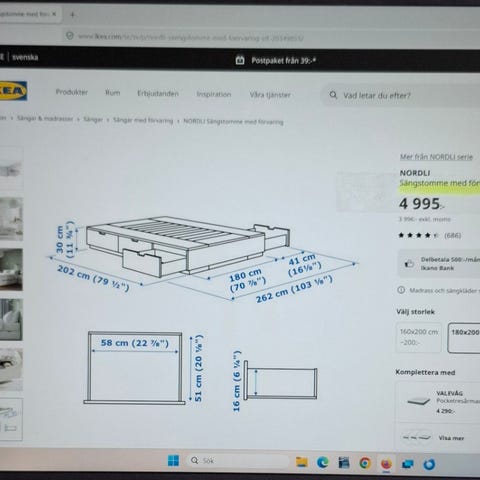Open the Våra tjänster menu
The width and height of the screenshot is (480, 480).
click(270, 95)
